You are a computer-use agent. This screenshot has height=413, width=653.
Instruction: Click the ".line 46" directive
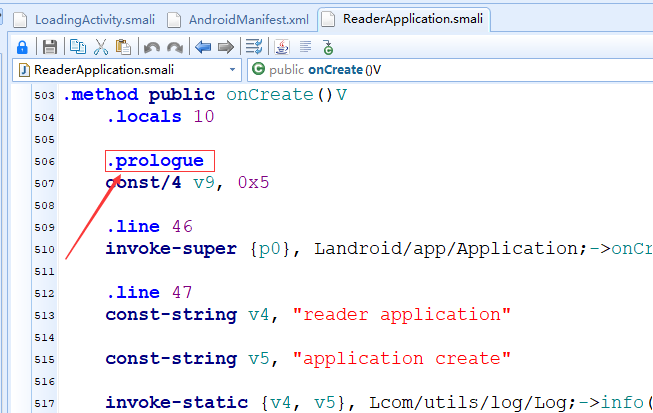[150, 227]
